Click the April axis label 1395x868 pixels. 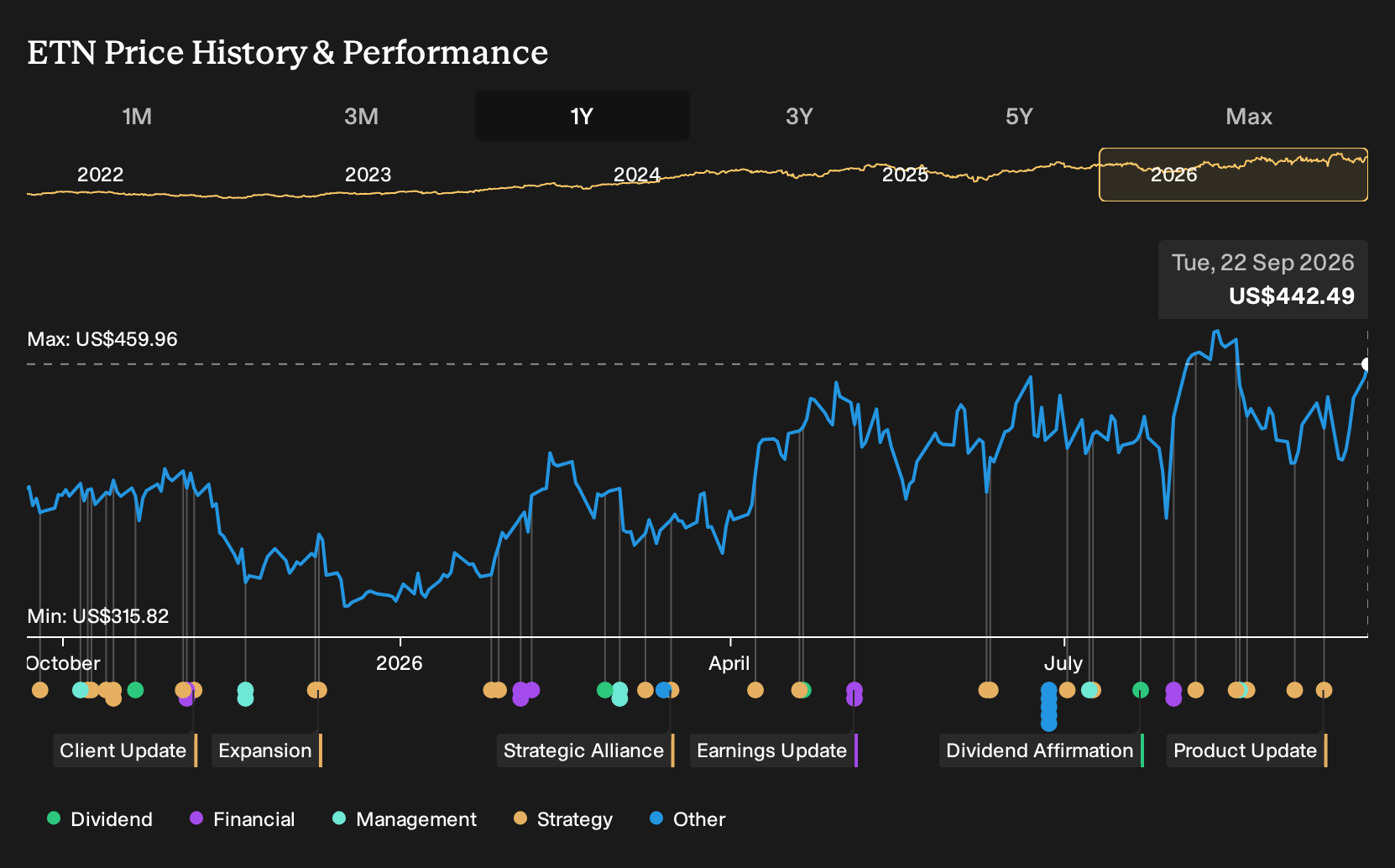click(x=729, y=663)
